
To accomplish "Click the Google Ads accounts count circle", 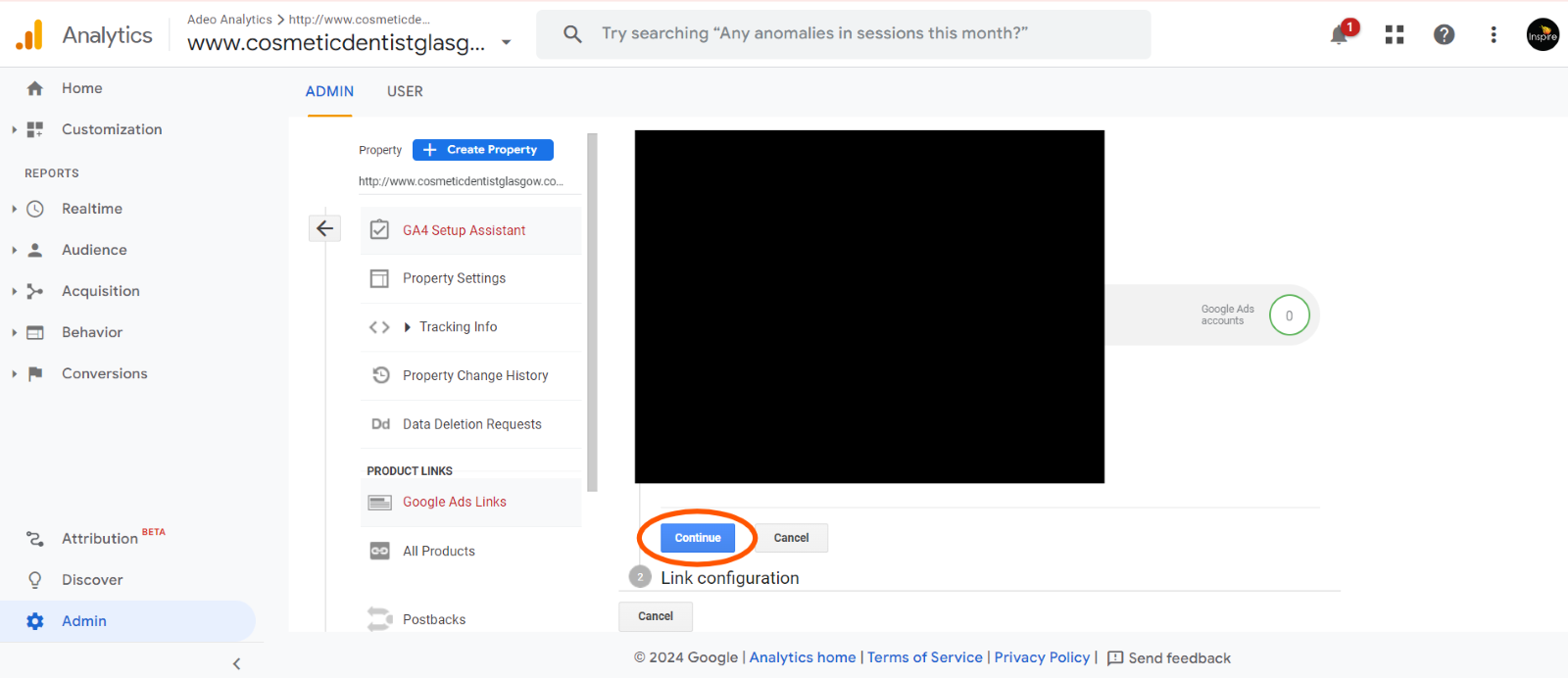I will pyautogui.click(x=1289, y=315).
